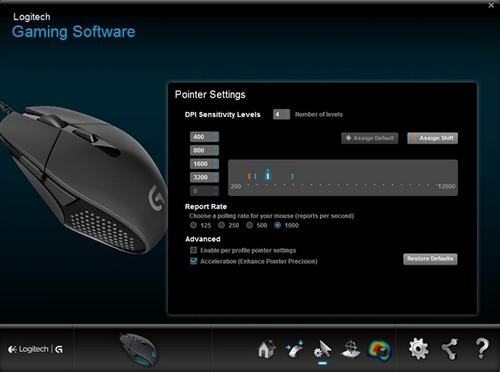Select the highlighted 1600 DPI slider marker
The width and height of the screenshot is (500, 372).
268,175
